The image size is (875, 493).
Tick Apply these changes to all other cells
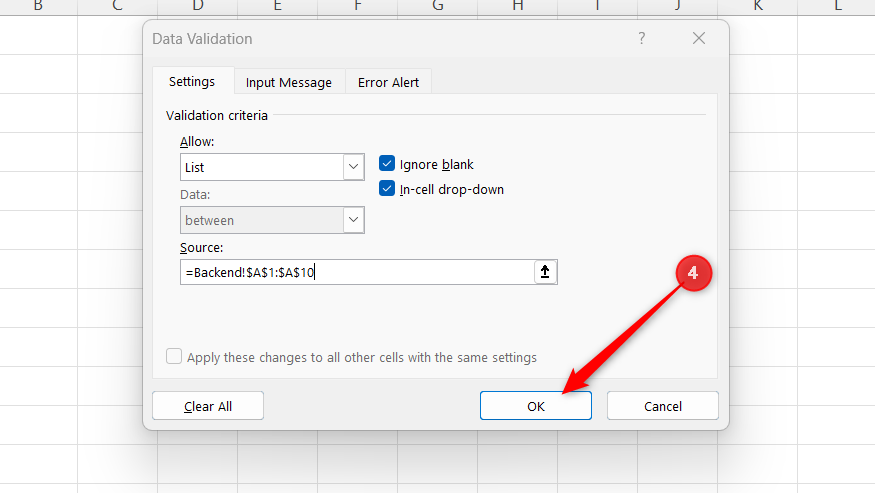tap(174, 356)
